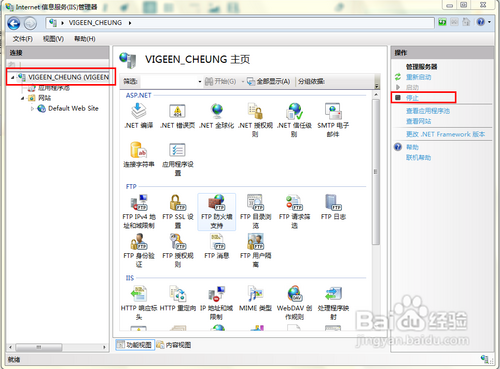Screen dimensions: 500x369
Task: Open the FTP 目录浏览 icon
Action: coord(255,212)
